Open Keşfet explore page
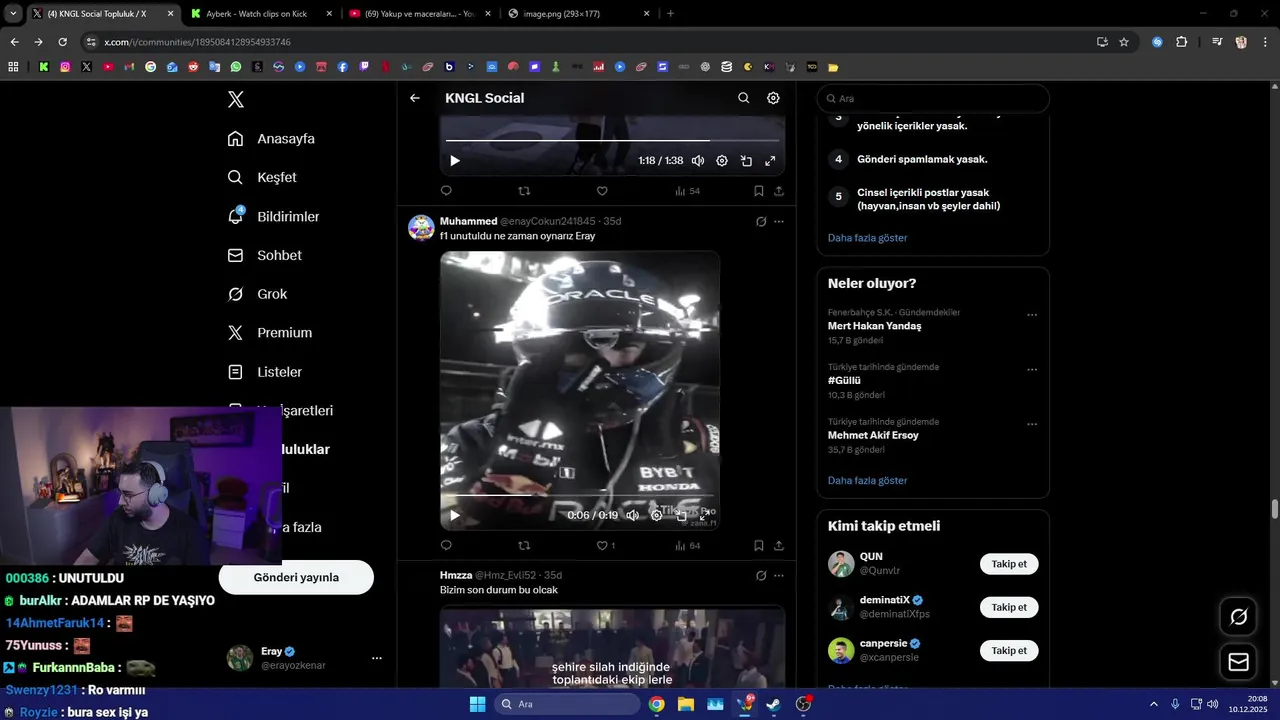This screenshot has width=1280, height=720. (x=262, y=177)
